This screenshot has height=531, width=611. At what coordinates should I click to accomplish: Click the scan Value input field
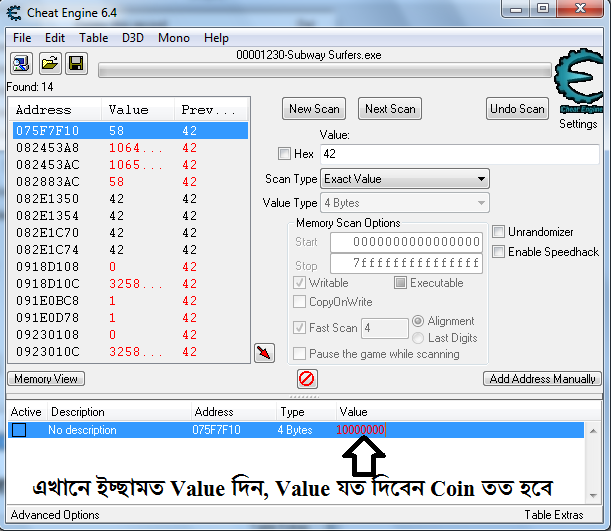[x=460, y=154]
